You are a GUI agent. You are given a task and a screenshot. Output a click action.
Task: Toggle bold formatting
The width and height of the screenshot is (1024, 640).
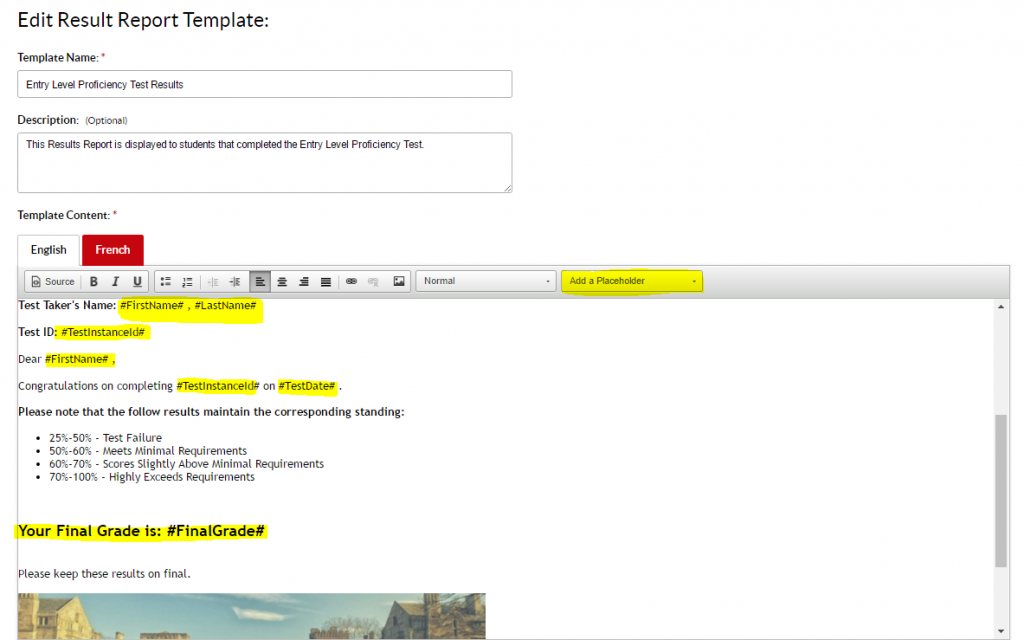coord(93,281)
